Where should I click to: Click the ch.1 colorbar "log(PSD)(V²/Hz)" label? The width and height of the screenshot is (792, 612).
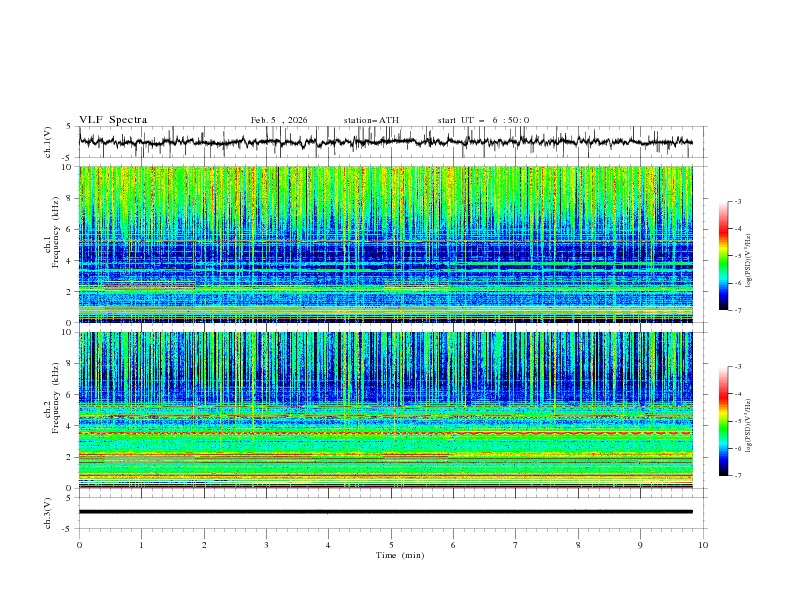pos(749,261)
